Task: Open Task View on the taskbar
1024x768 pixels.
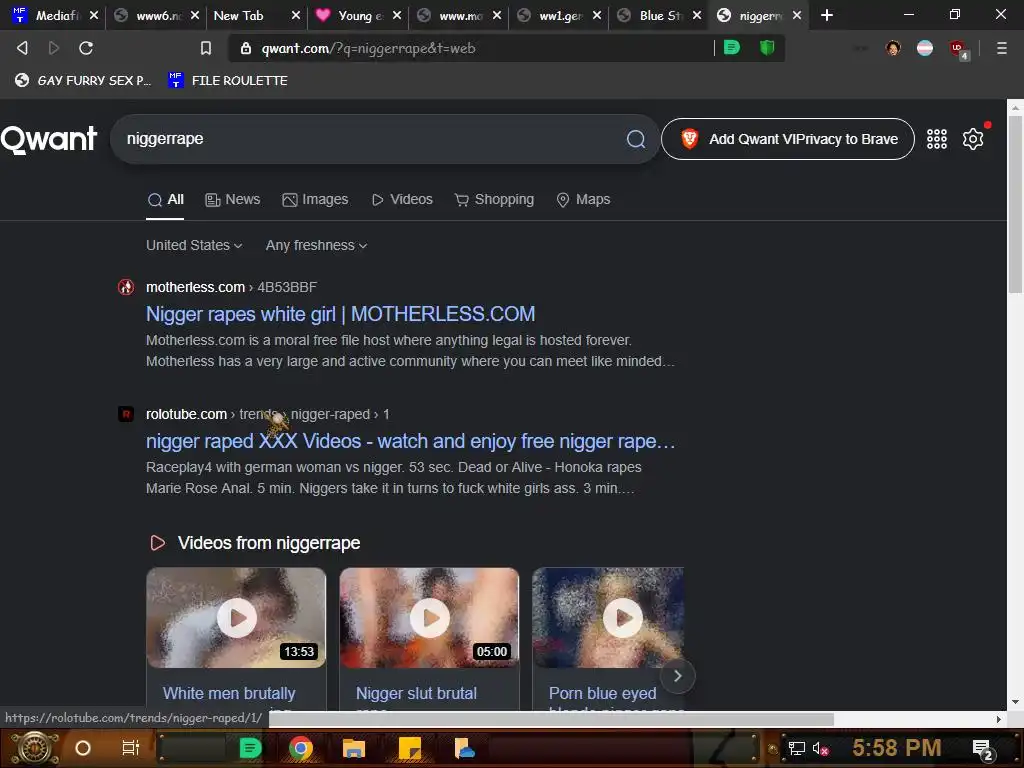Action: click(x=131, y=748)
